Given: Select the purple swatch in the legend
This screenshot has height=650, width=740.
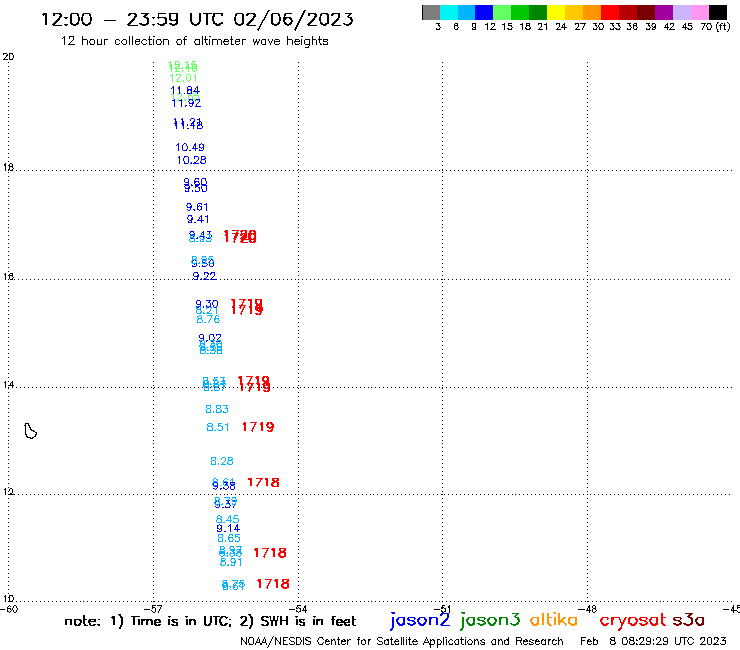Looking at the screenshot, I should tap(664, 12).
